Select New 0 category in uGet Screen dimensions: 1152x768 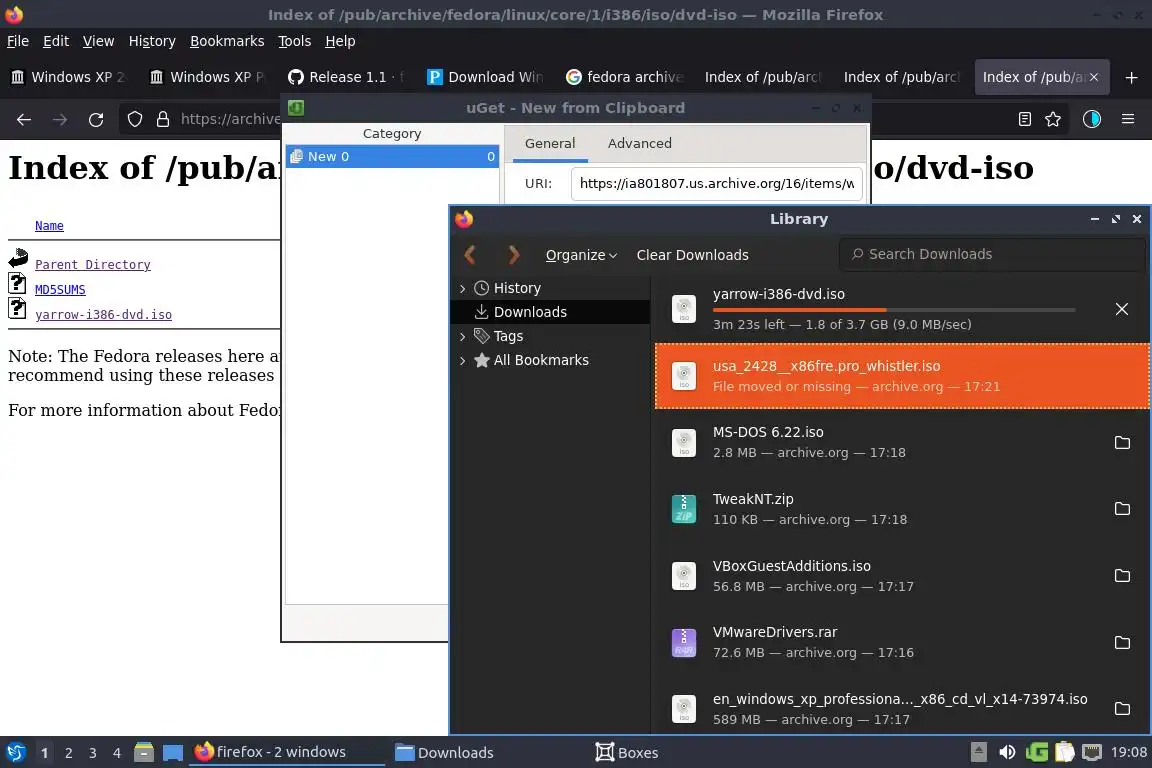392,157
